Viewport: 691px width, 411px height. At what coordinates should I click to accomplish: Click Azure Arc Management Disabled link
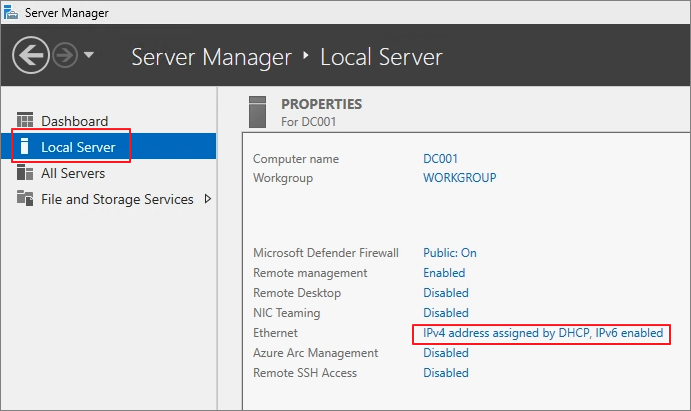coord(446,353)
